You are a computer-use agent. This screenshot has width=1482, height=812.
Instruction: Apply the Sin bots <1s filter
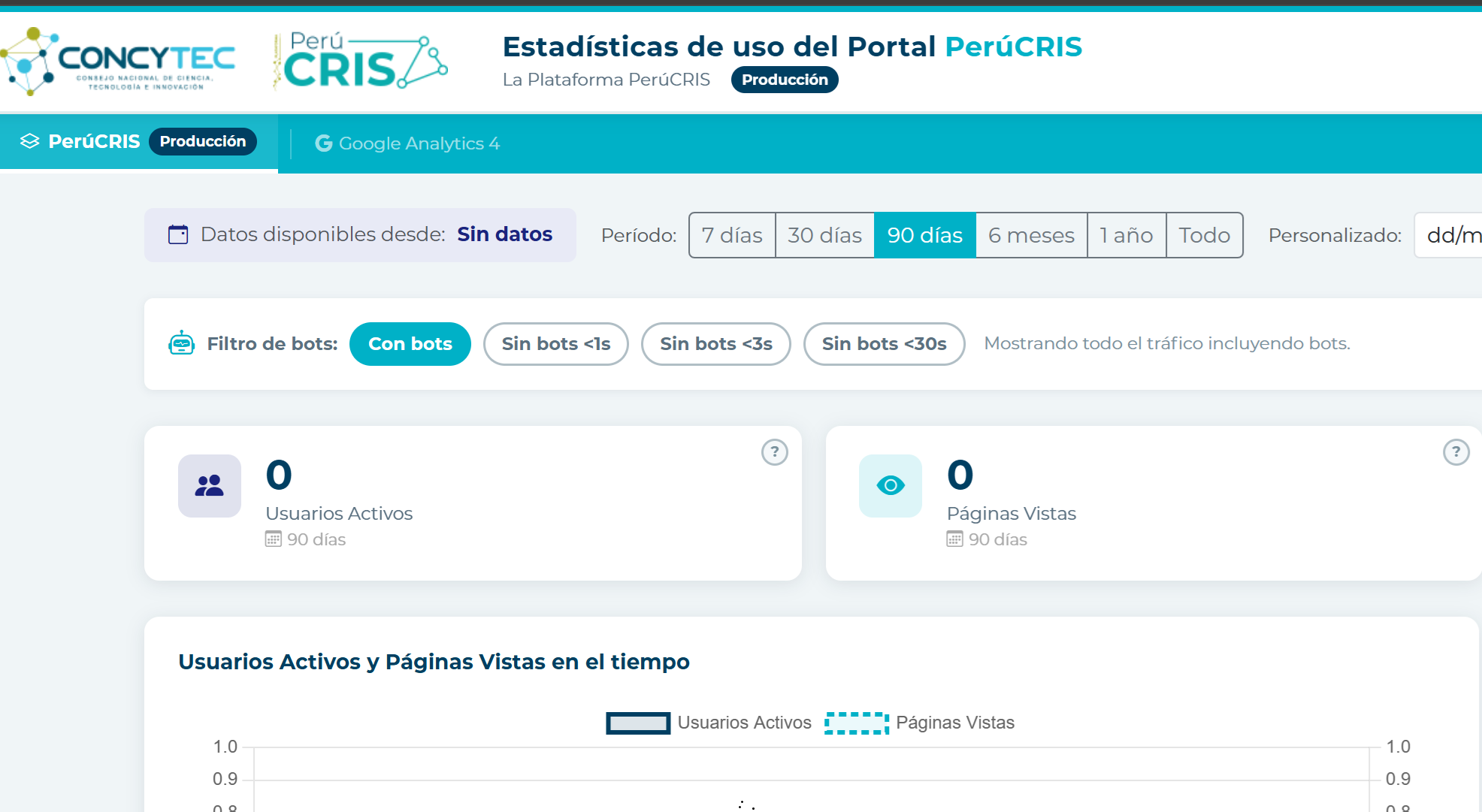(x=556, y=344)
